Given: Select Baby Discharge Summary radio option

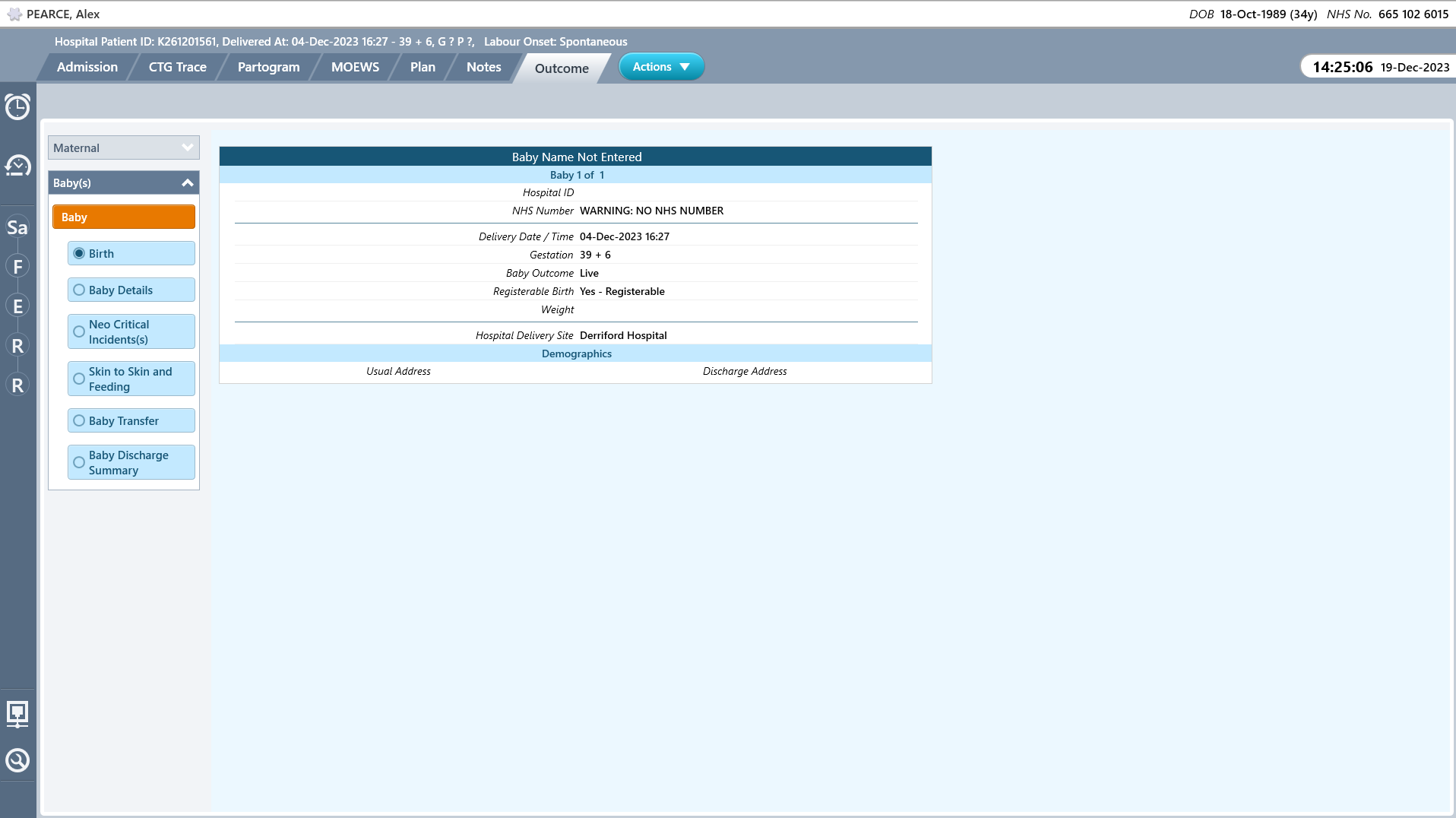Looking at the screenshot, I should tap(131, 462).
